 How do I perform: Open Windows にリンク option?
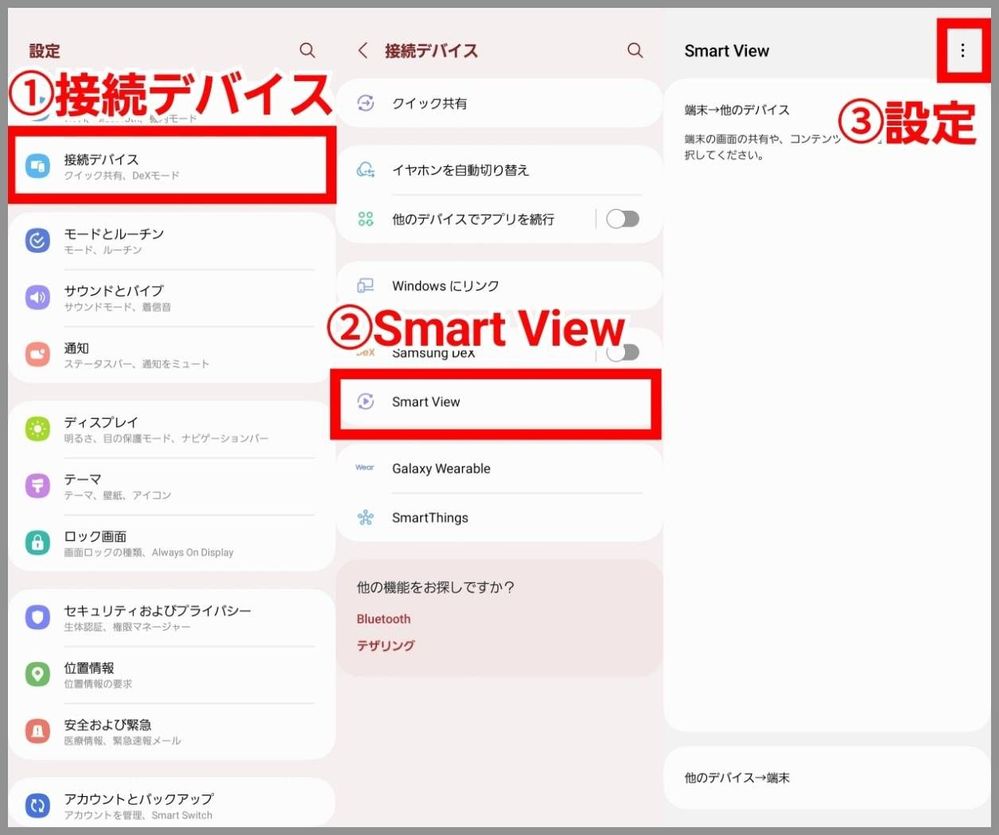coord(500,285)
